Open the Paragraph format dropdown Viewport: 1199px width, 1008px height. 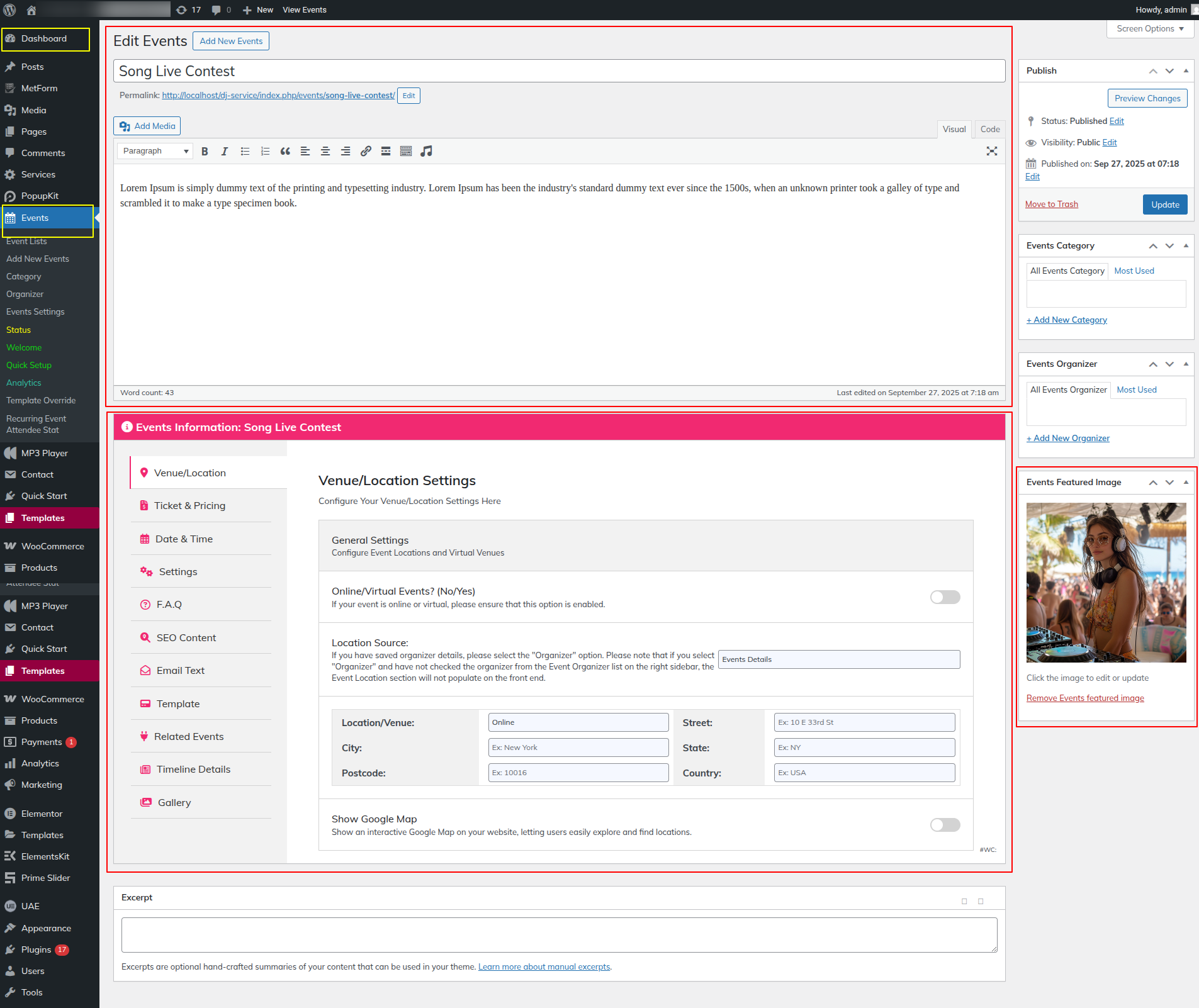pos(155,151)
